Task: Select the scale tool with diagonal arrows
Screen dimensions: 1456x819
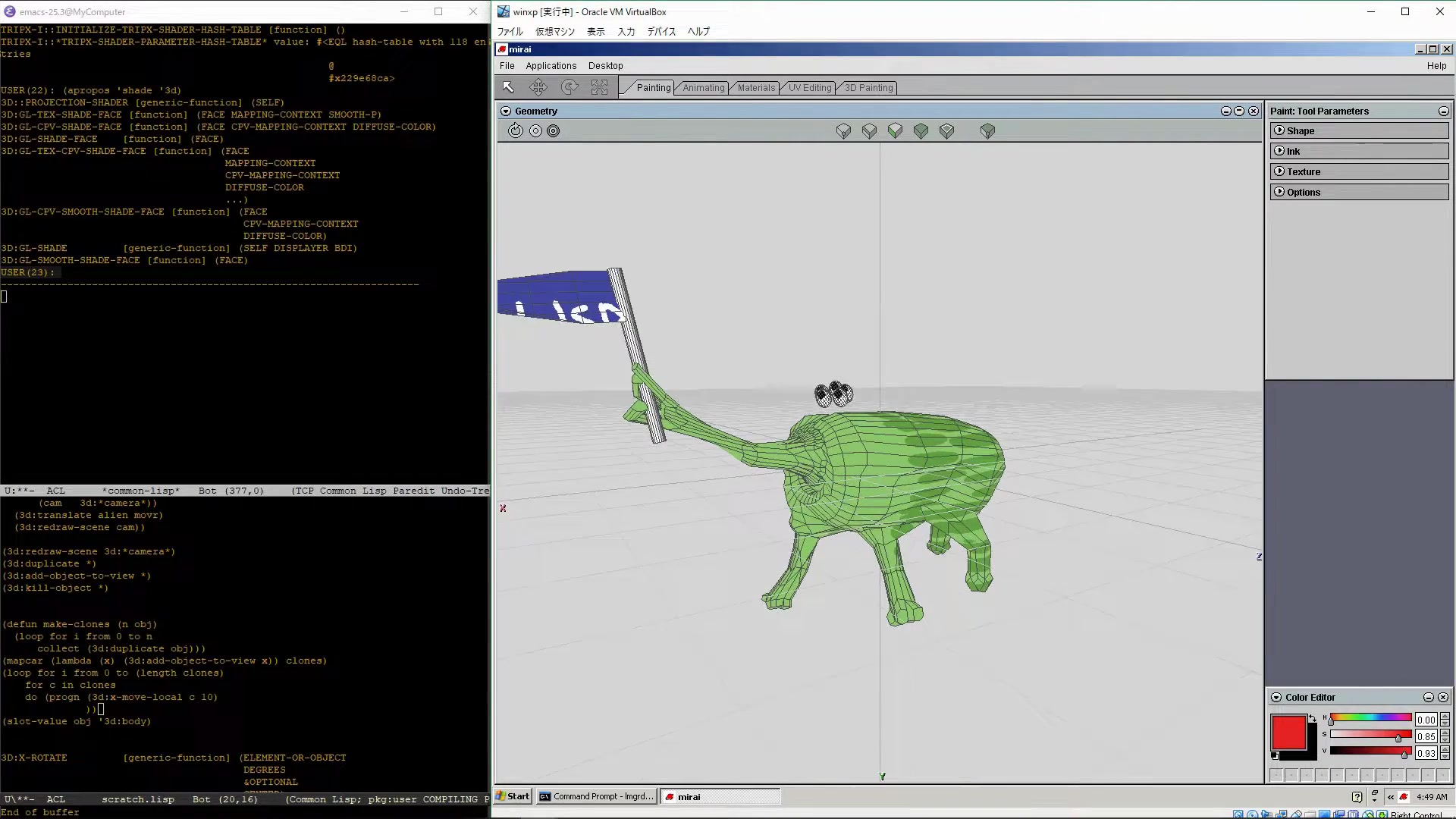Action: (x=600, y=87)
